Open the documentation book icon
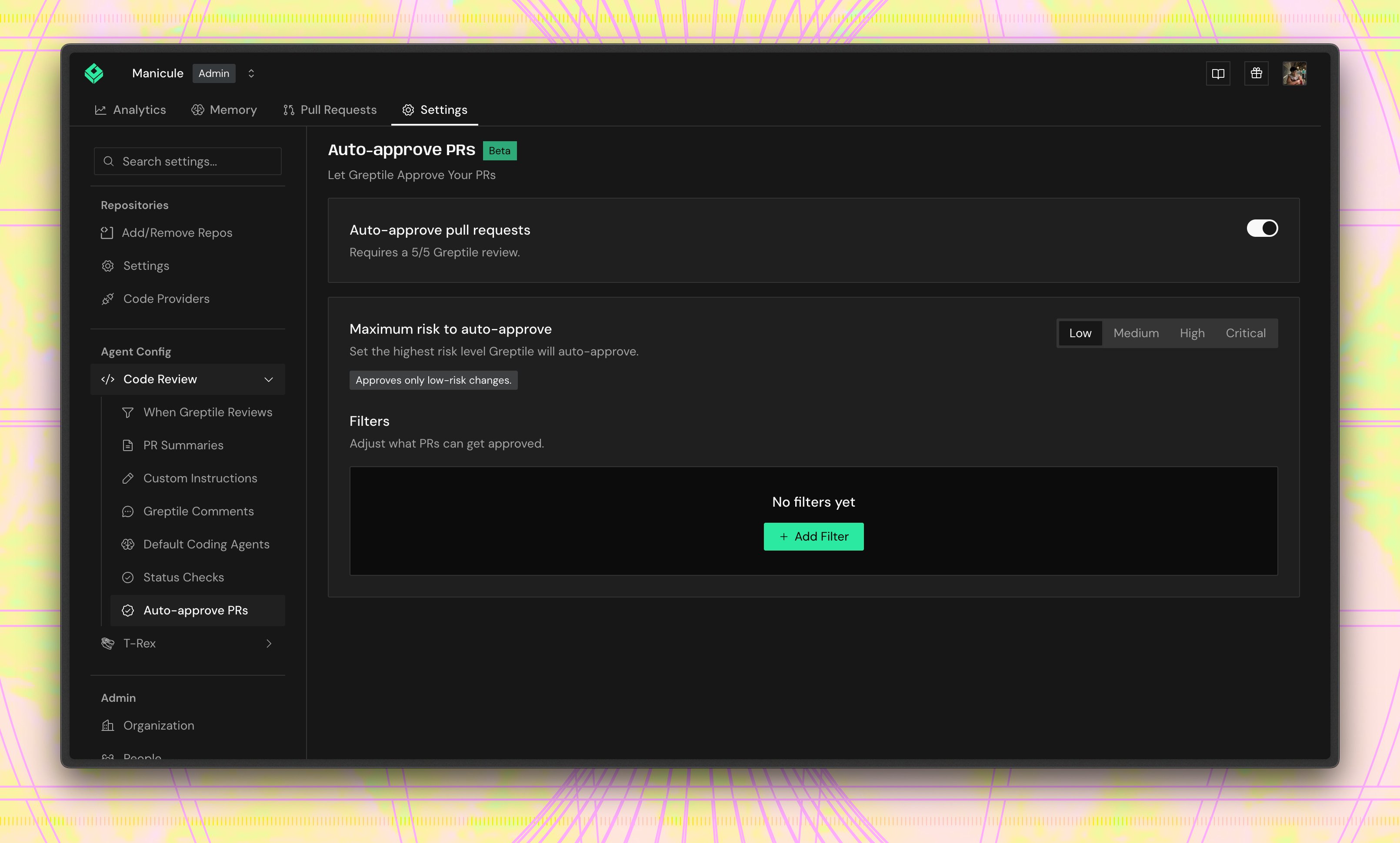The height and width of the screenshot is (843, 1400). [x=1218, y=73]
